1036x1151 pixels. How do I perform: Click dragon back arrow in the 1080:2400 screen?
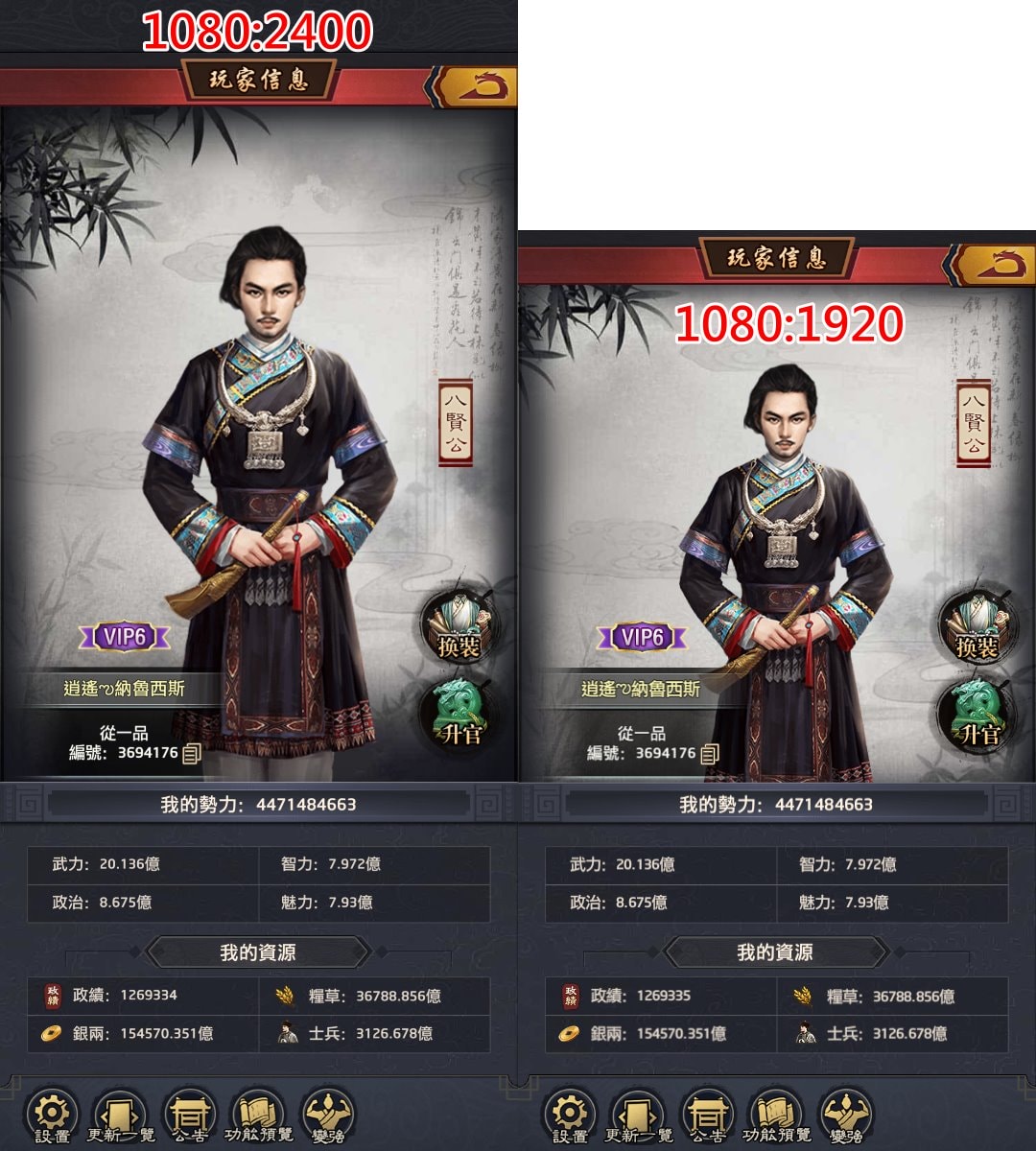tap(477, 86)
